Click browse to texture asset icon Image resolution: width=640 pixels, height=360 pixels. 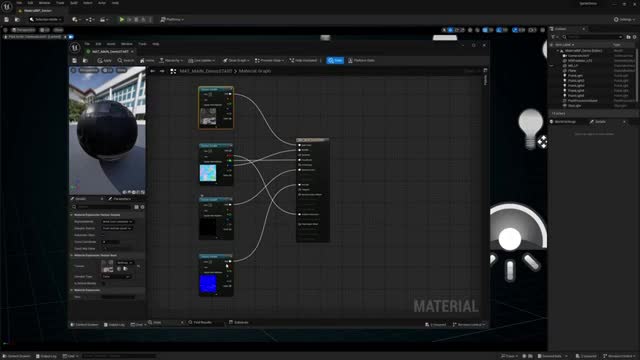pyautogui.click(x=125, y=269)
